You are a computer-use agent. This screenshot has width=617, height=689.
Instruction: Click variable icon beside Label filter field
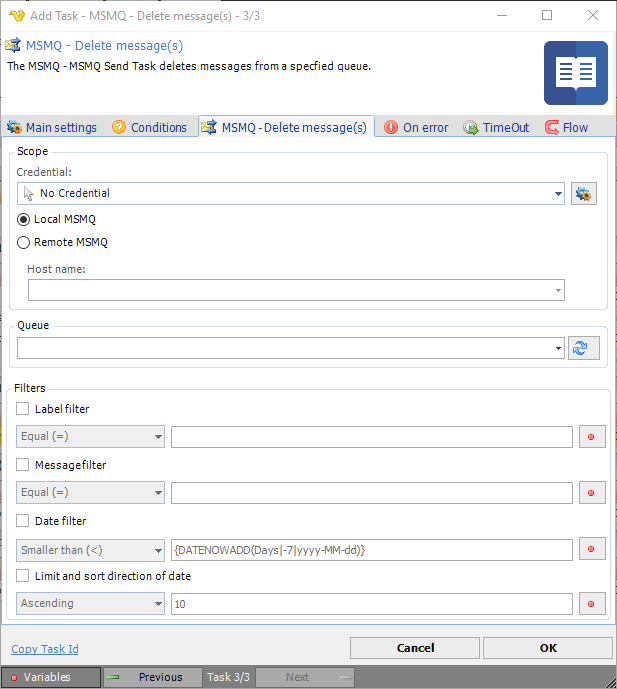point(592,437)
